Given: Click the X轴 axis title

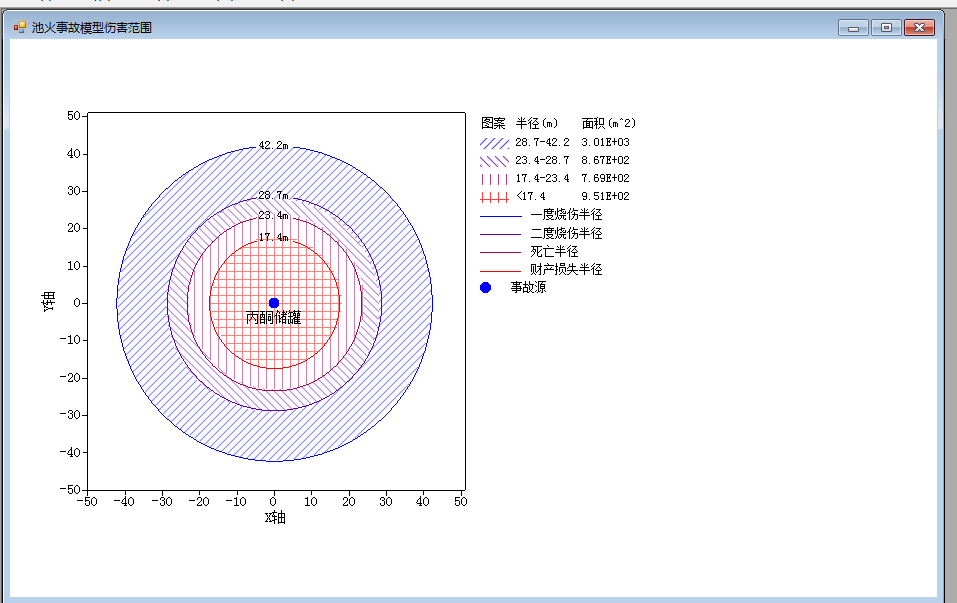Looking at the screenshot, I should pos(275,518).
